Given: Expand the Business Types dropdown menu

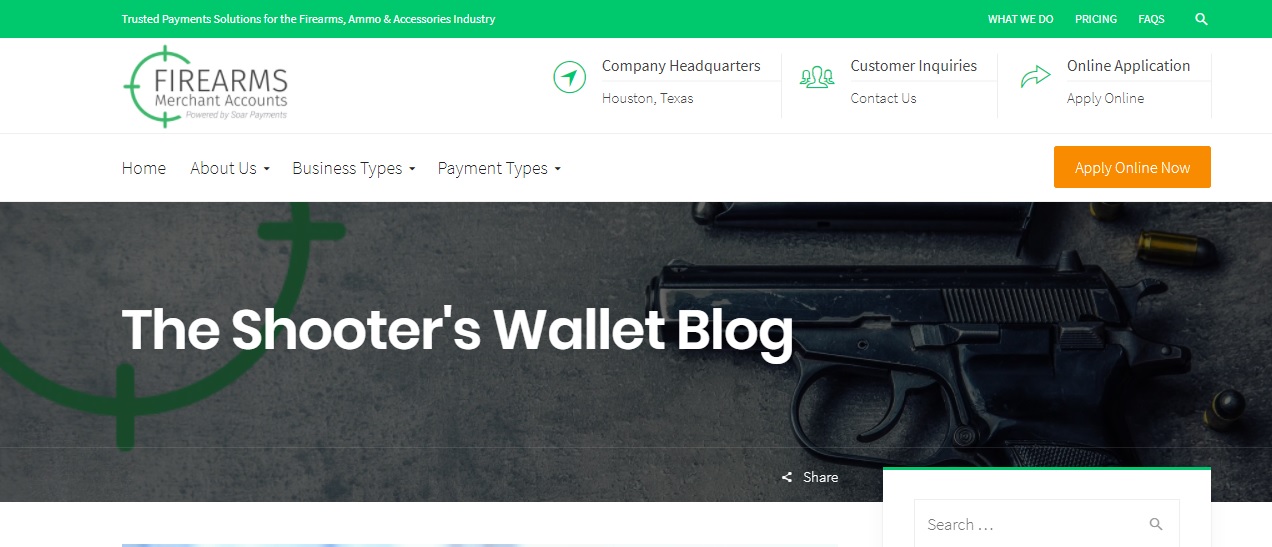Looking at the screenshot, I should 354,168.
